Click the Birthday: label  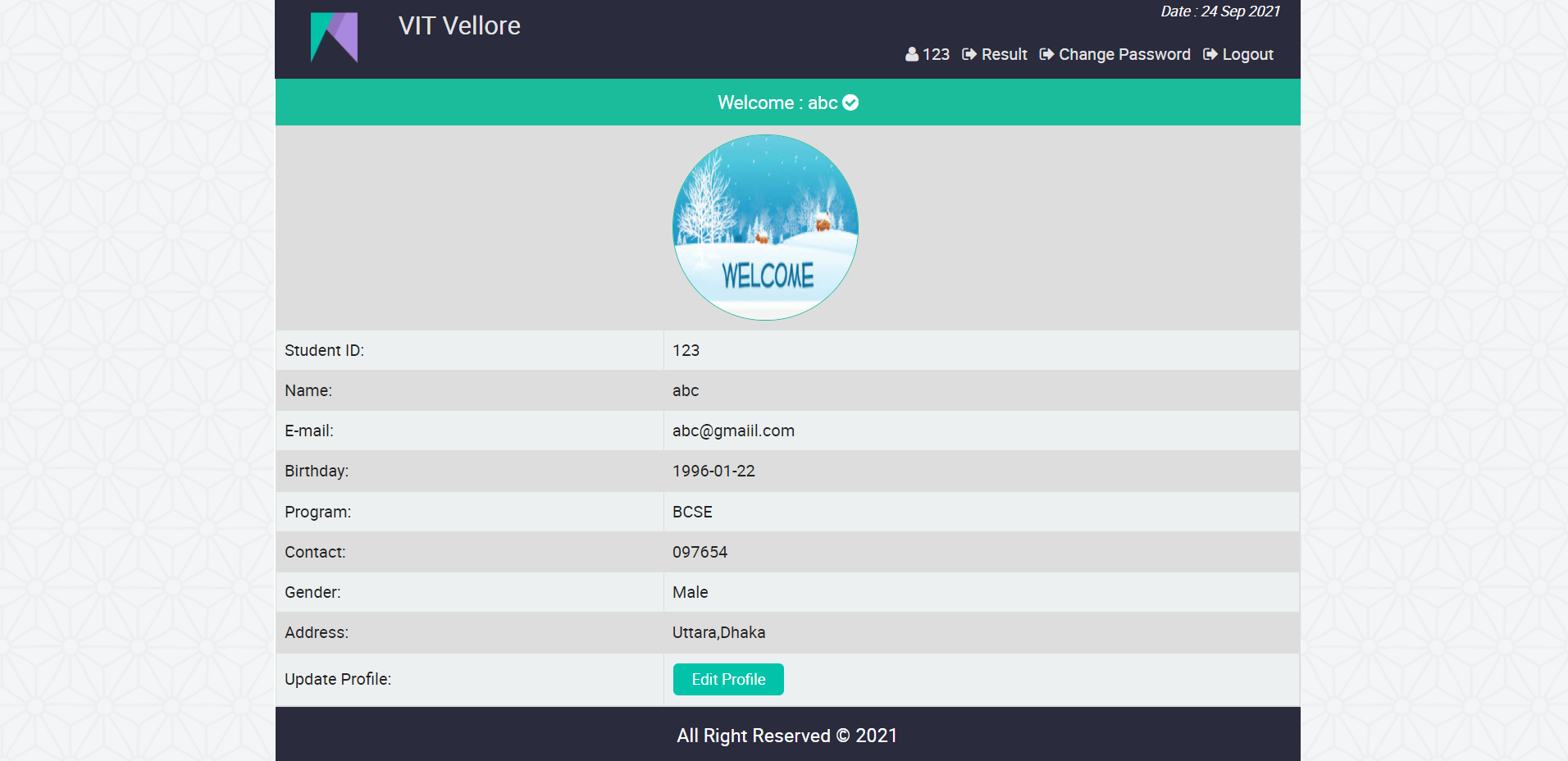click(x=317, y=471)
